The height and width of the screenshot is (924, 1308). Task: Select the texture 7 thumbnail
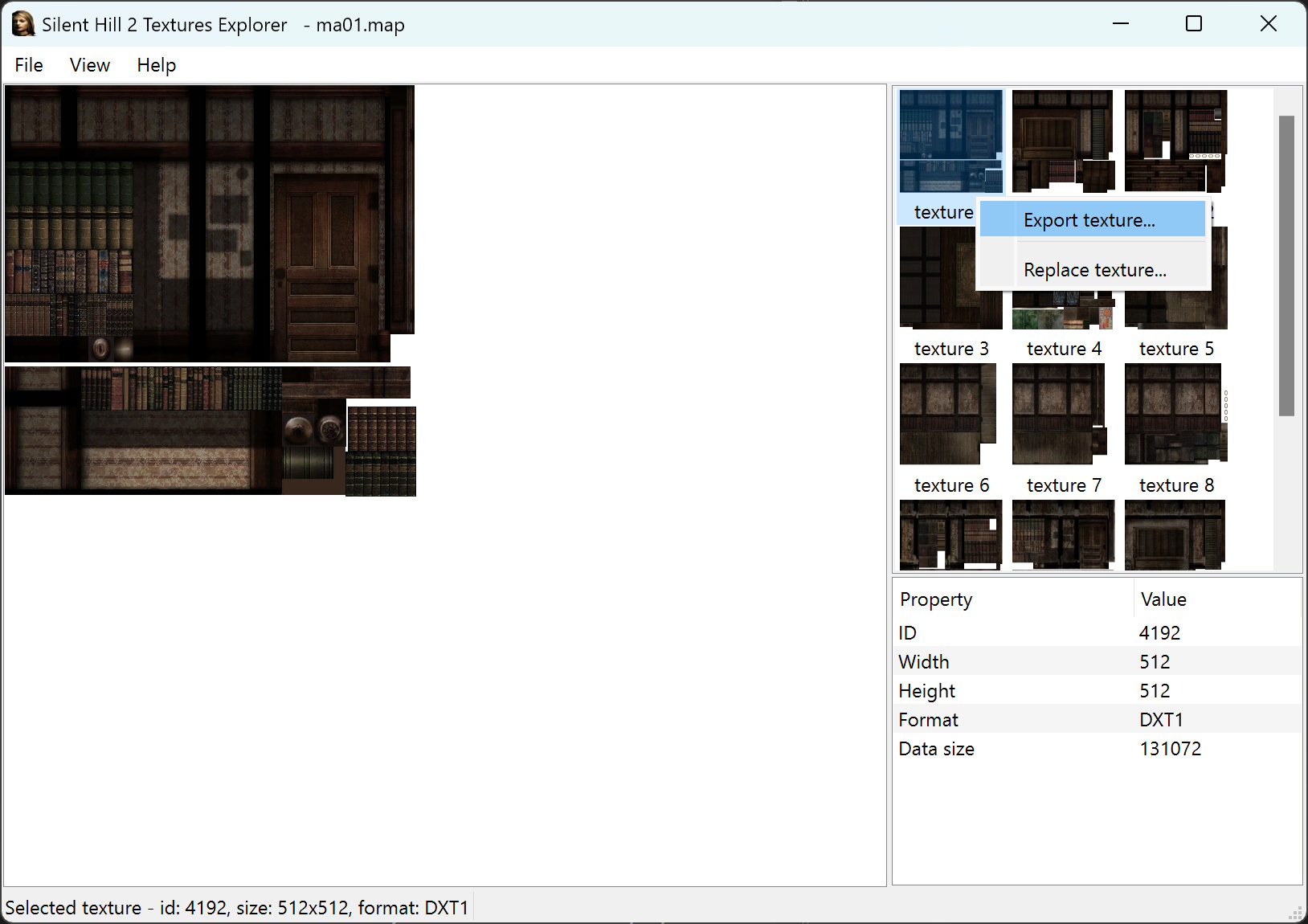[x=1064, y=414]
